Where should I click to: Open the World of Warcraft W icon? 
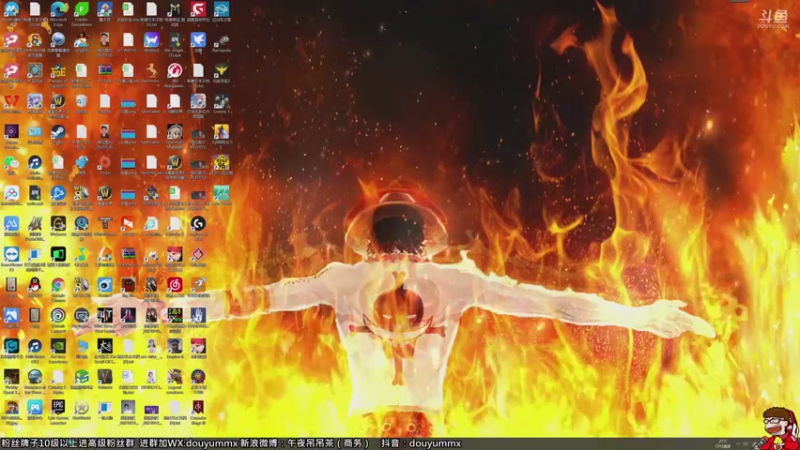(105, 193)
